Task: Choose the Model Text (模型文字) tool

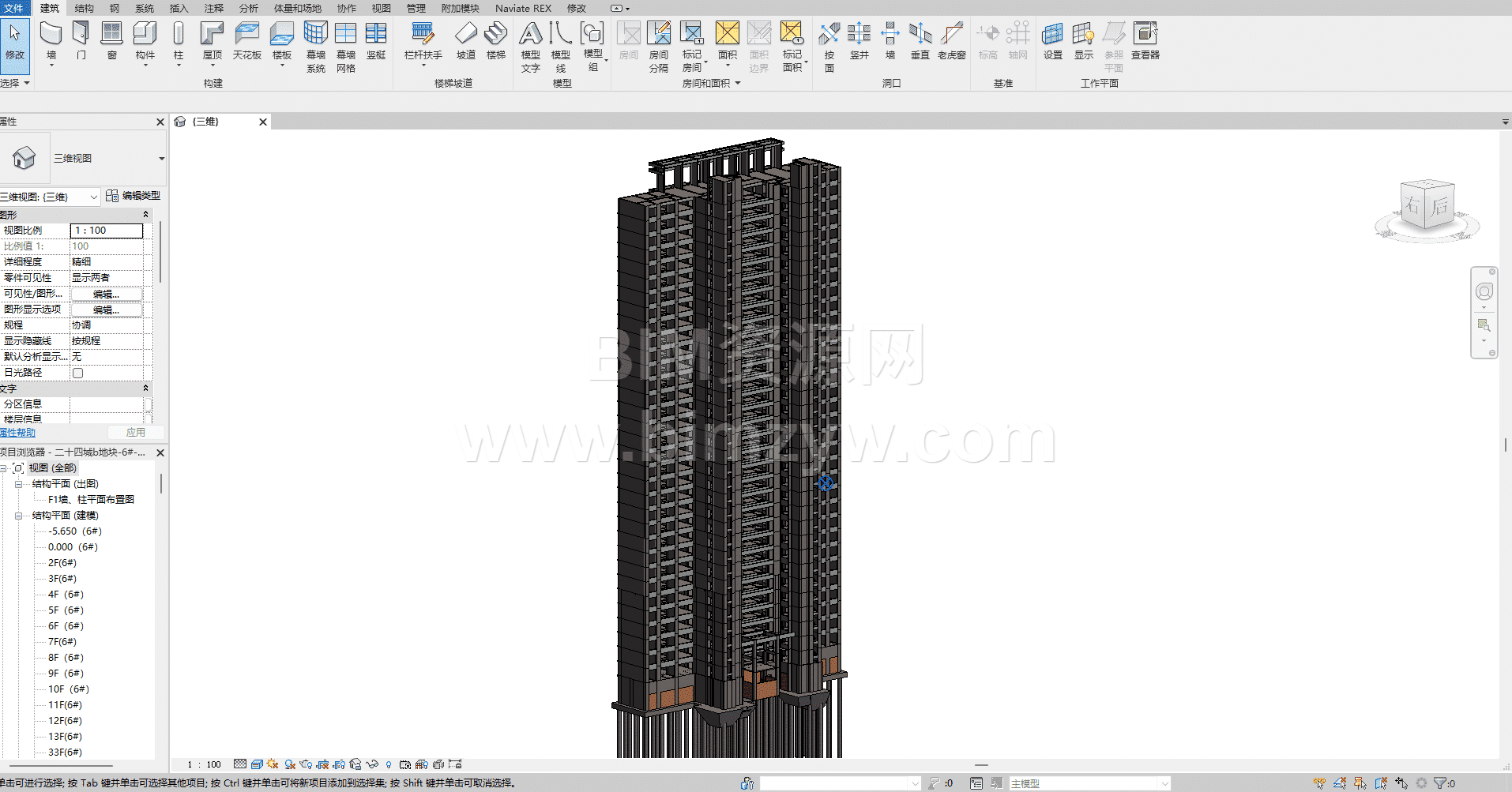Action: click(531, 47)
